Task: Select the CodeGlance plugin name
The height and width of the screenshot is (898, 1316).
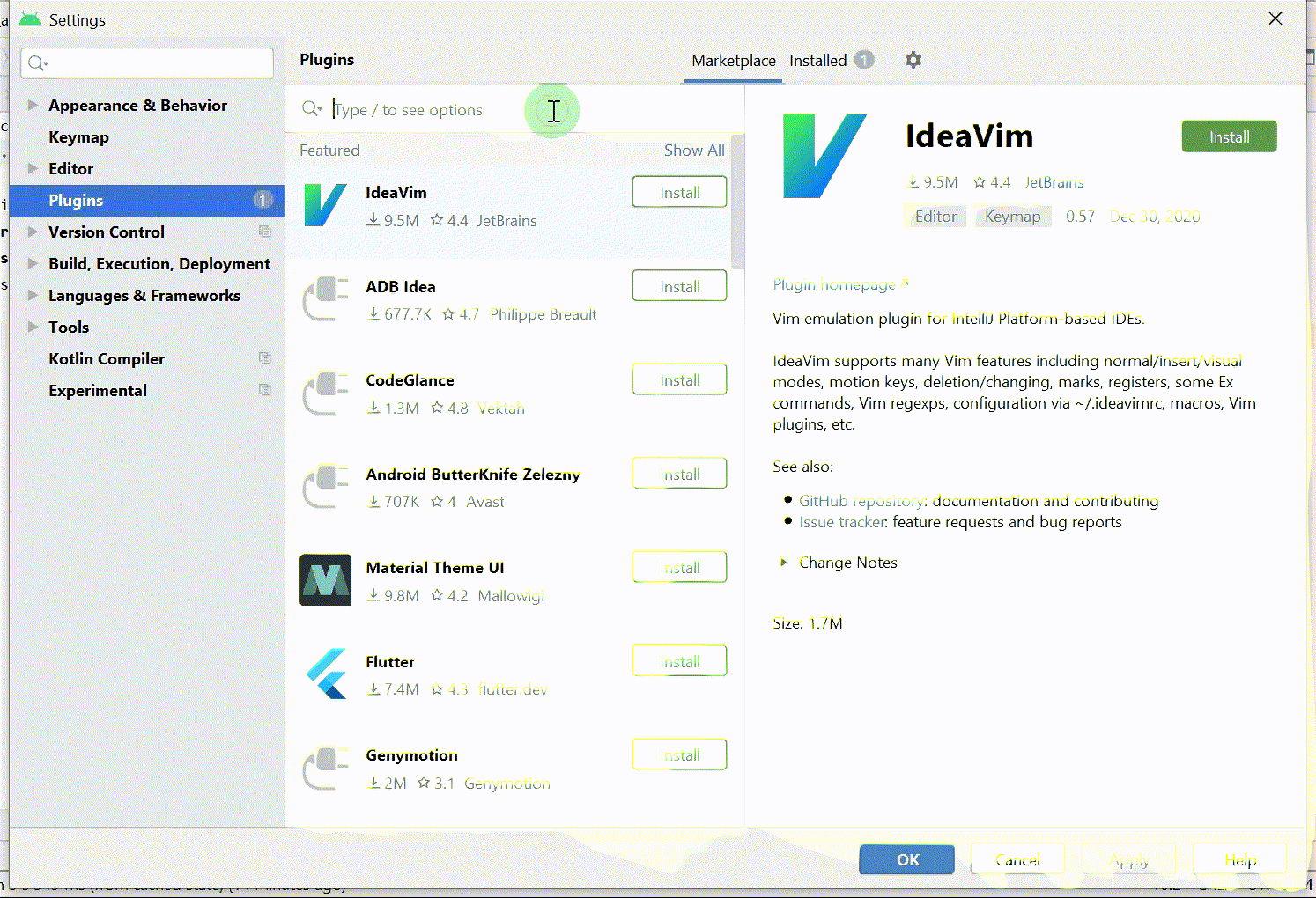Action: tap(410, 380)
